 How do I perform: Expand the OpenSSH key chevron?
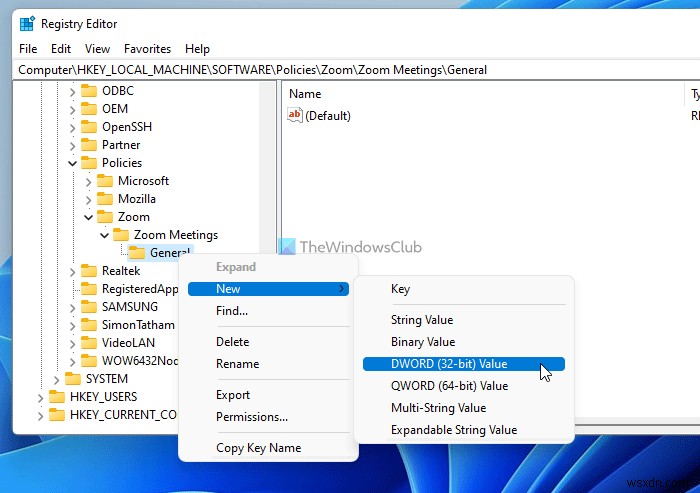pos(72,128)
